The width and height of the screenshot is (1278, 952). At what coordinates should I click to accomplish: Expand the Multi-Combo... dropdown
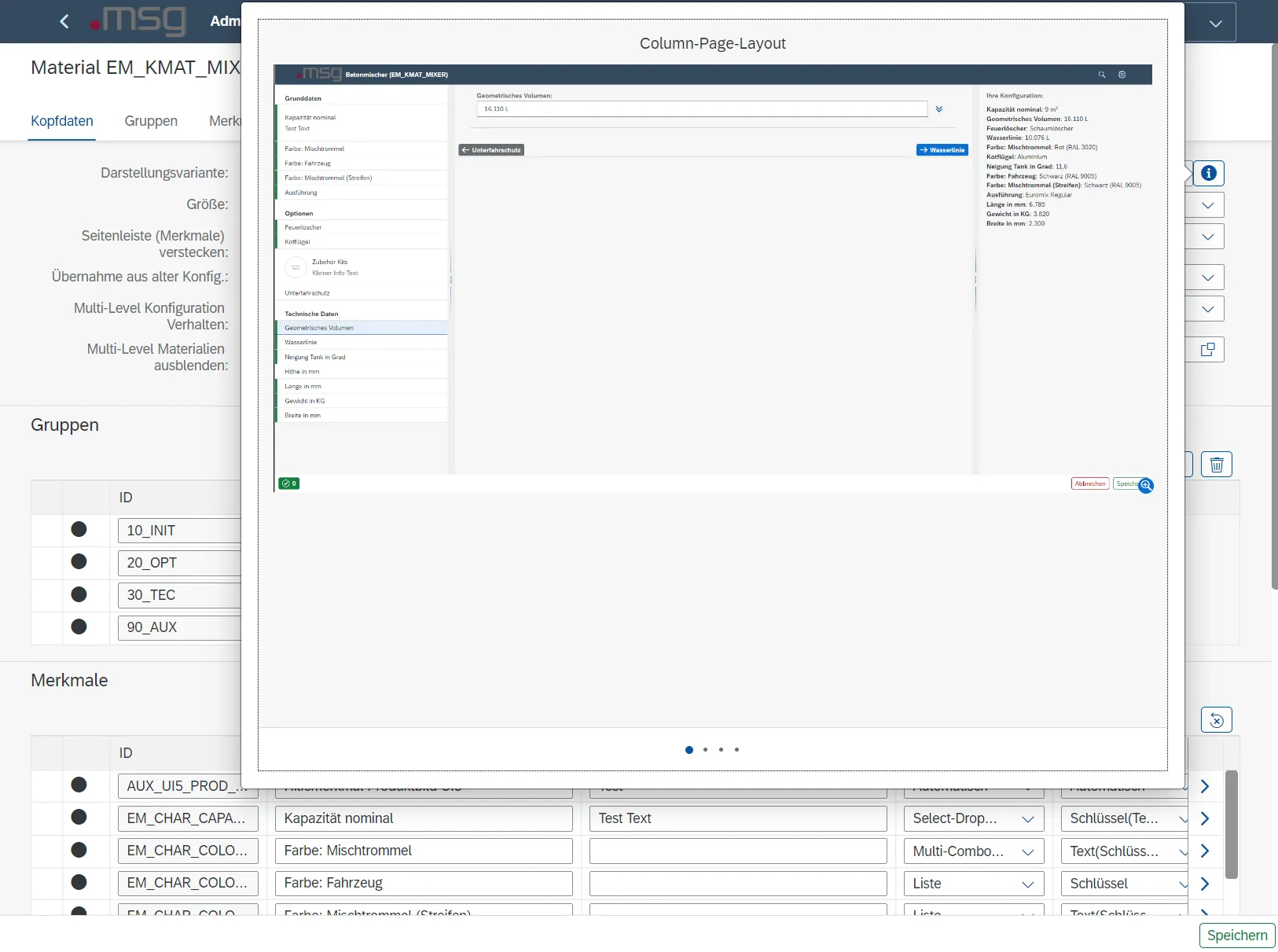pyautogui.click(x=1026, y=851)
